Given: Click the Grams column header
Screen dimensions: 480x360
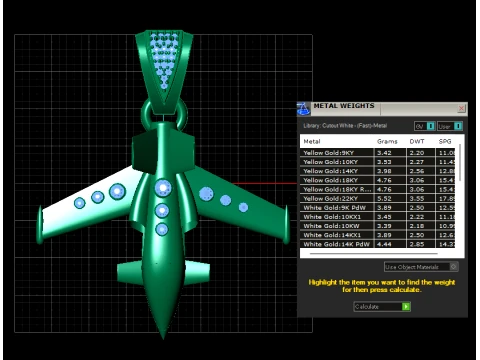Looking at the screenshot, I should (387, 141).
